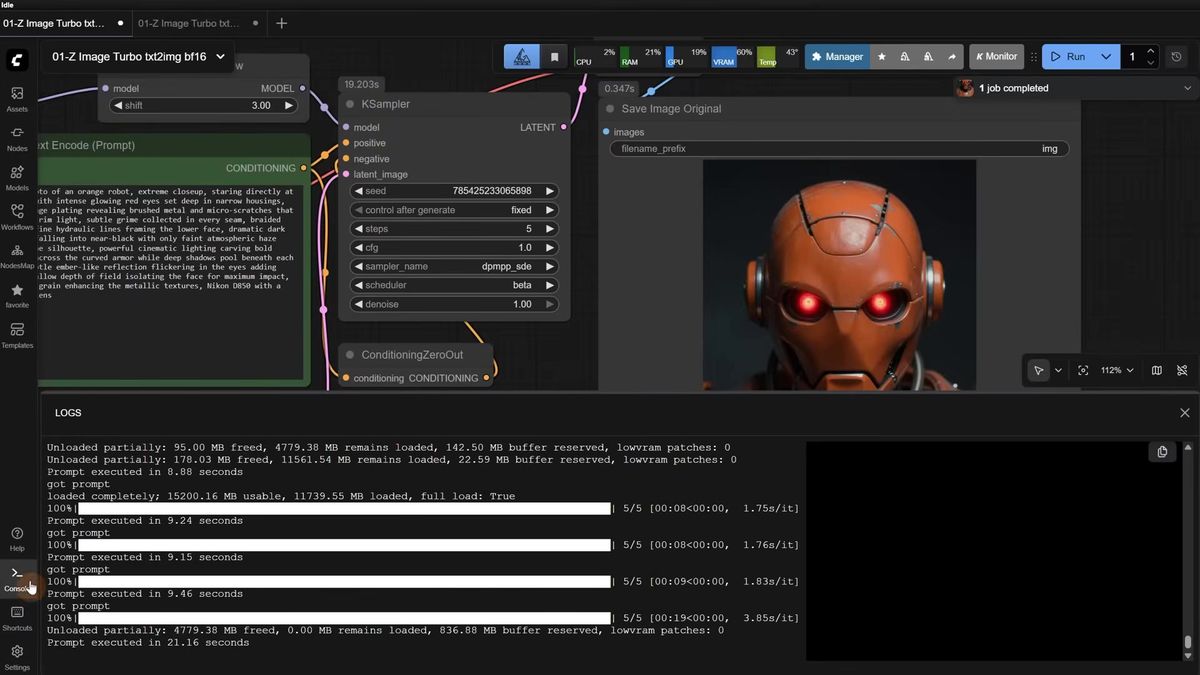Screen dimensions: 1200x675
Task: Add a new workflow tab
Action: click(281, 23)
